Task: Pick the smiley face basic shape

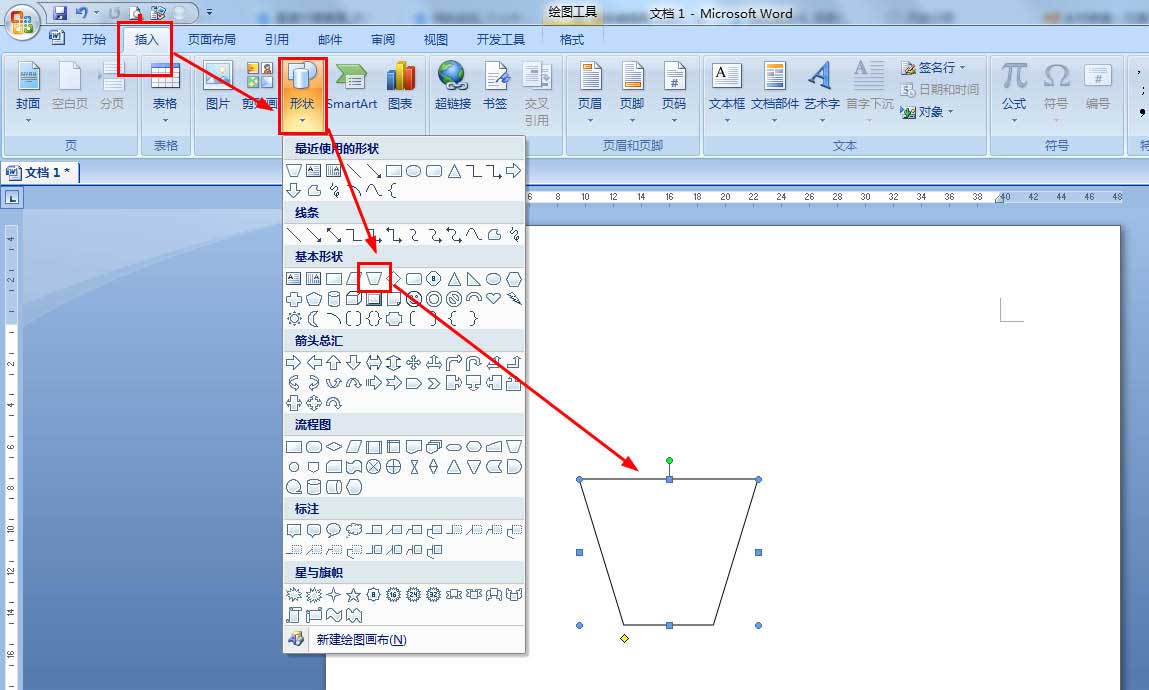Action: point(413,299)
